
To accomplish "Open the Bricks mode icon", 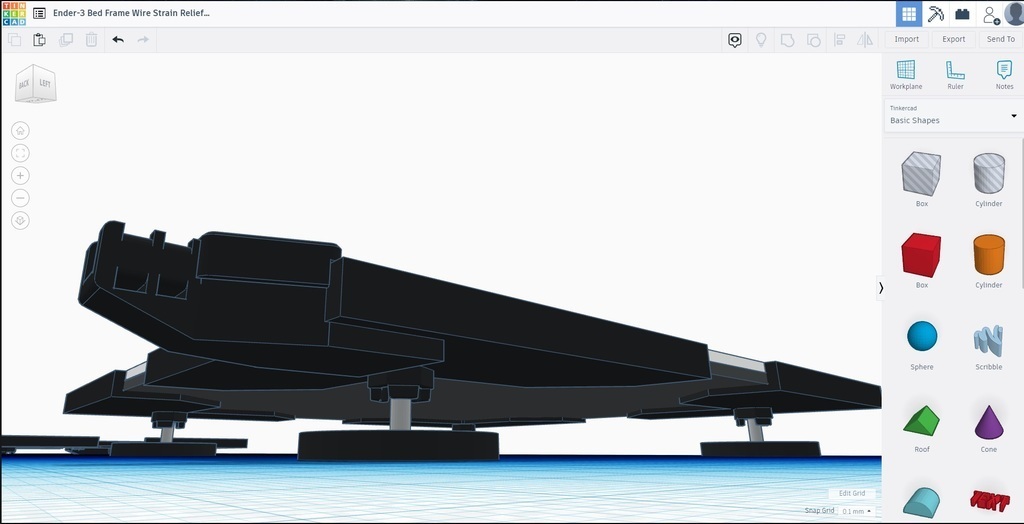I will [962, 14].
